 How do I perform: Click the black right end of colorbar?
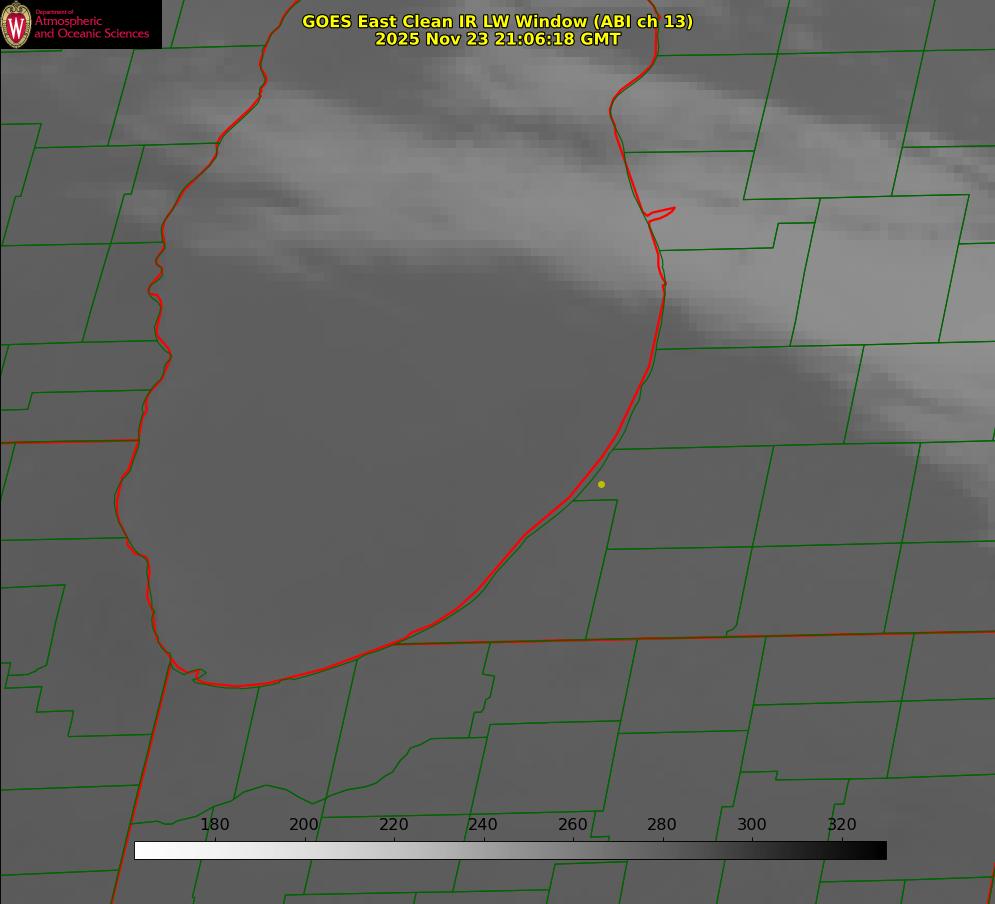880,851
